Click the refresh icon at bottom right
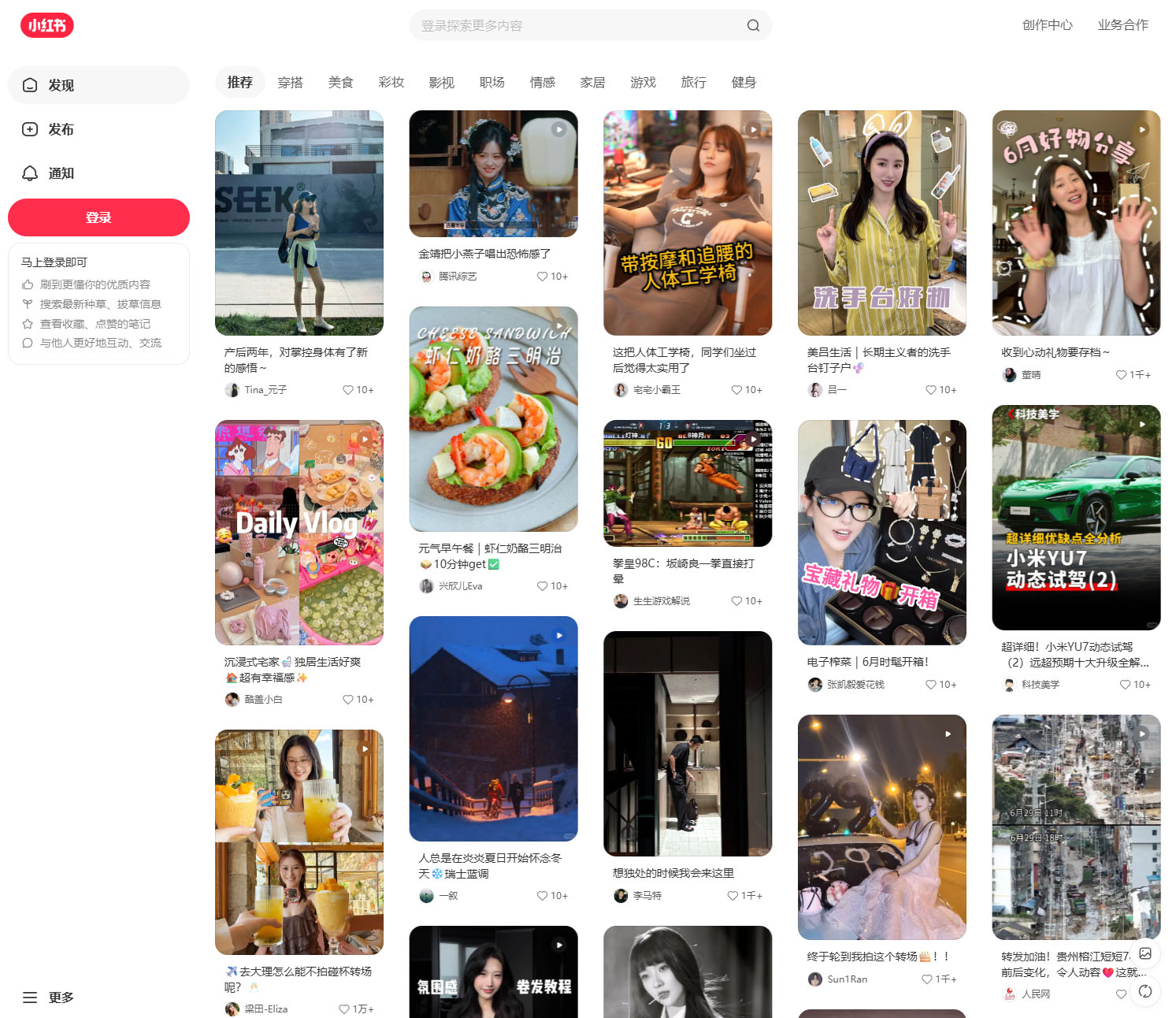The width and height of the screenshot is (1176, 1018). [1145, 990]
